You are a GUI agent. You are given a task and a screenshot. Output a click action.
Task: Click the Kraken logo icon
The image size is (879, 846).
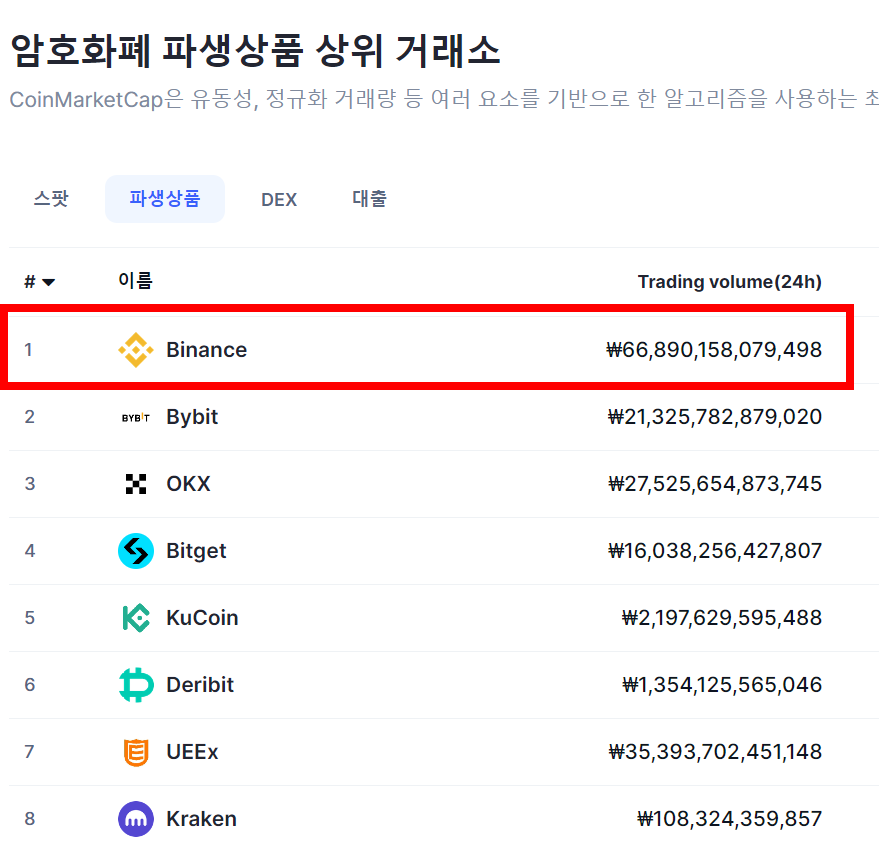pyautogui.click(x=136, y=819)
